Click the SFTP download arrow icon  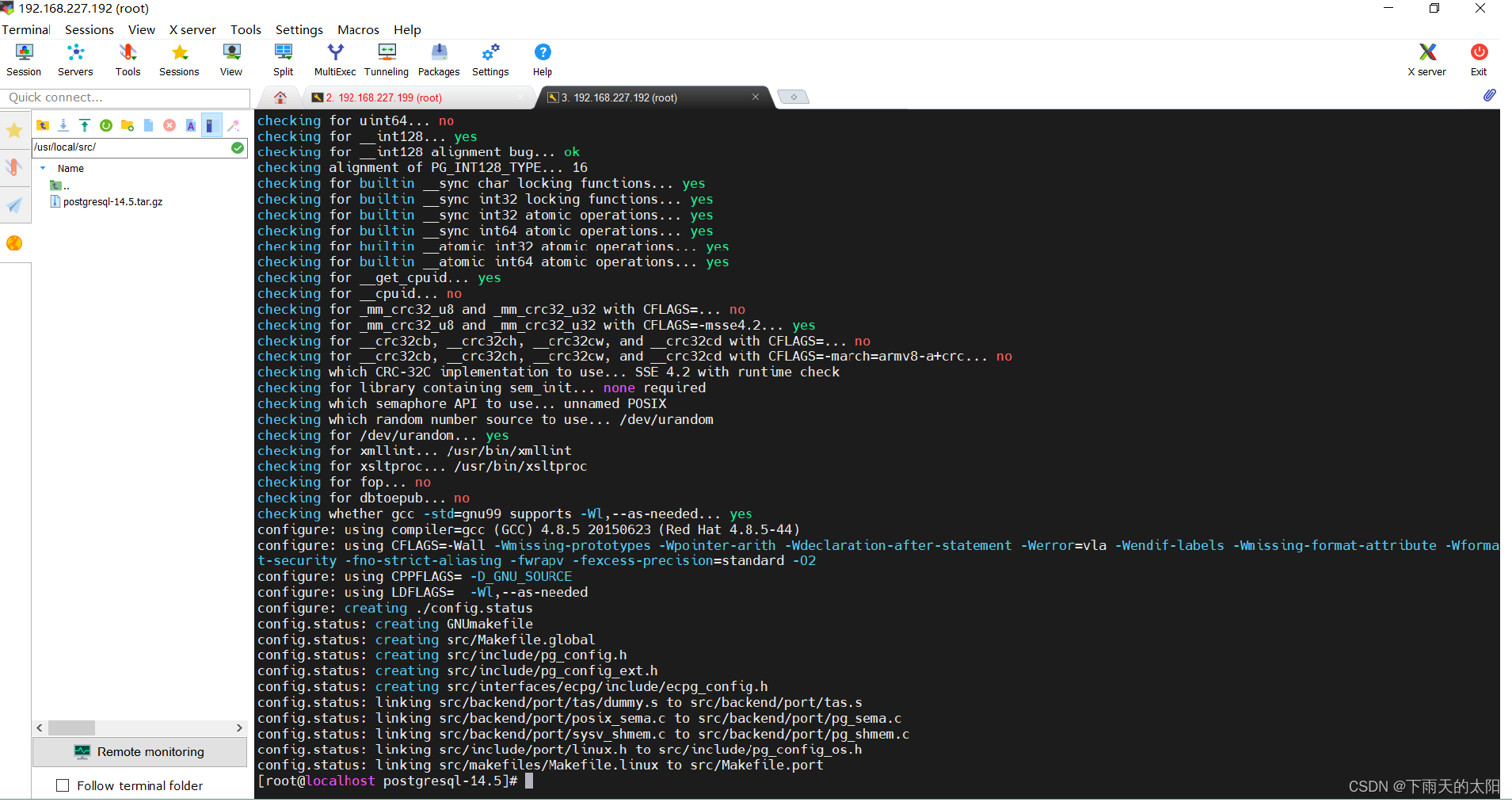click(63, 125)
